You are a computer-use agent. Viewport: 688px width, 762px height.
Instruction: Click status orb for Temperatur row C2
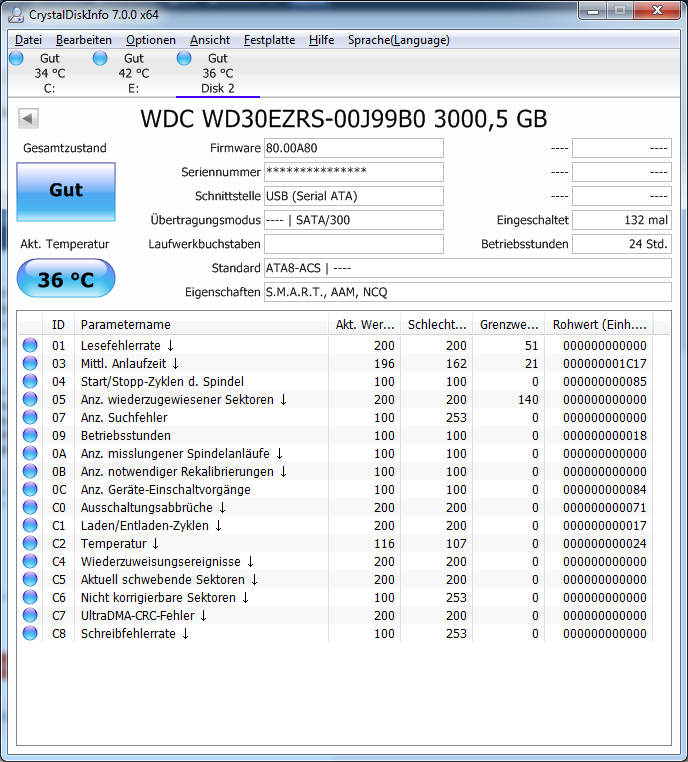[30, 543]
